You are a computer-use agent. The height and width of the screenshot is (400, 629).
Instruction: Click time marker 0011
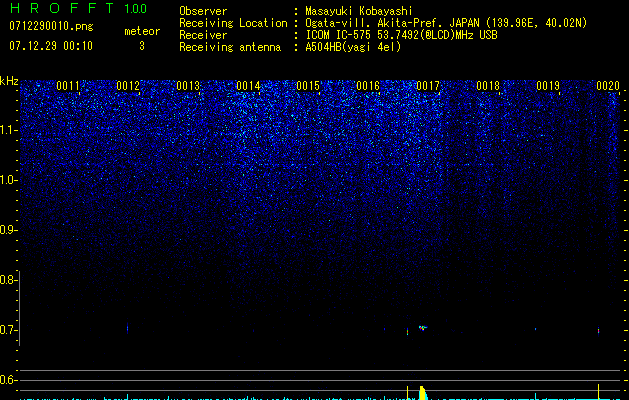68,86
